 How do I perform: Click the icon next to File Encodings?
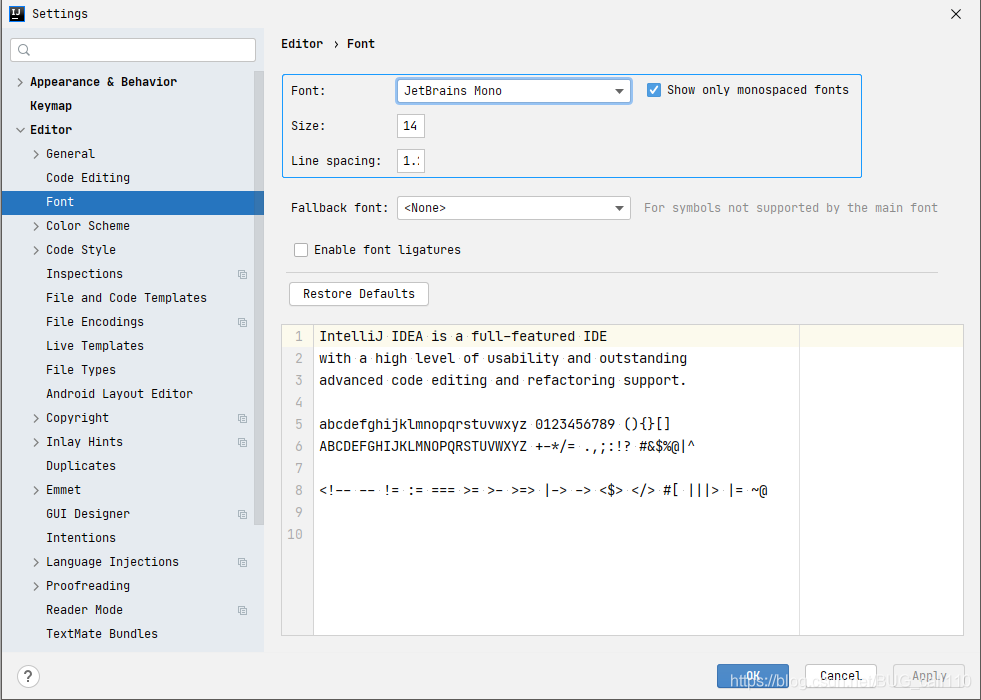point(241,321)
